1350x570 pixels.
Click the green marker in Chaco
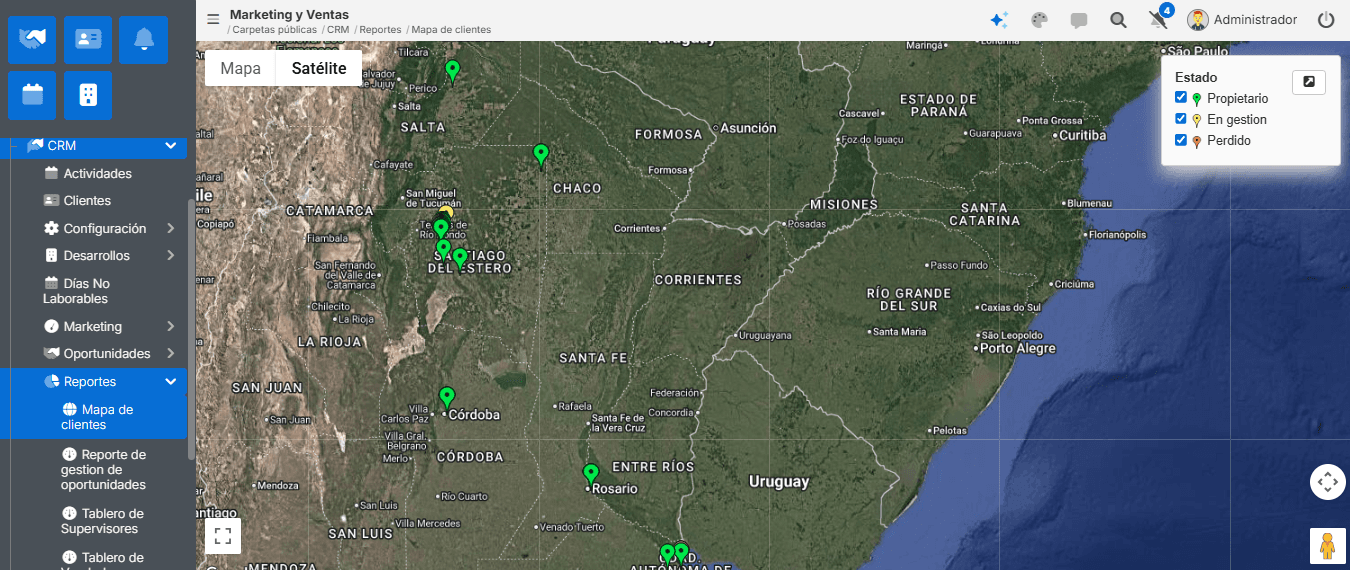click(x=541, y=154)
